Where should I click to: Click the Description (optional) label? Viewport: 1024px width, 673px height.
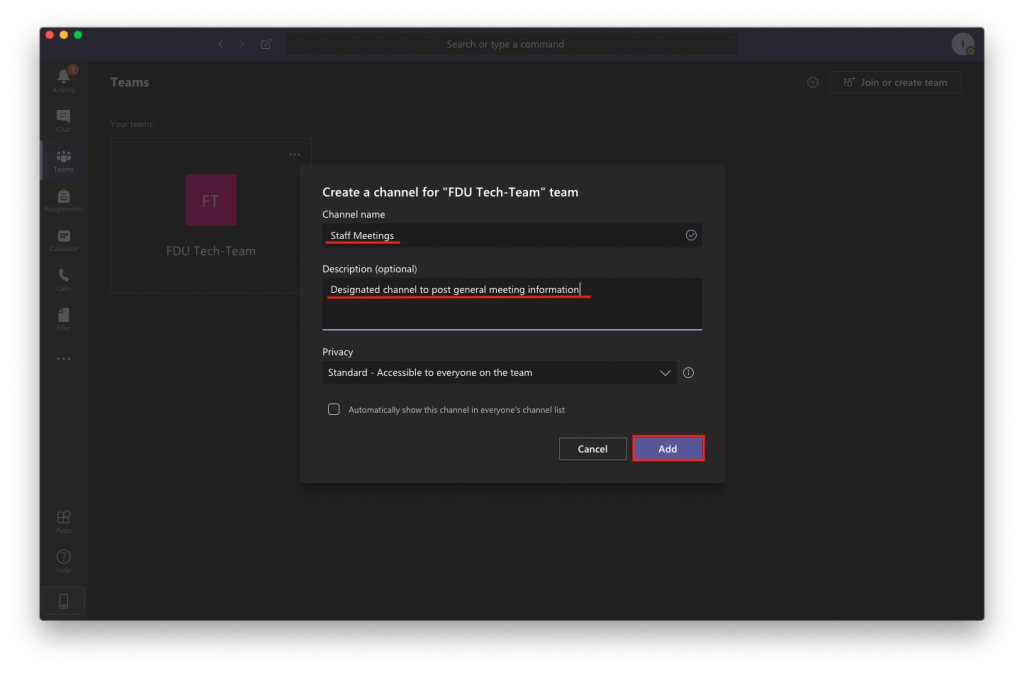click(370, 269)
